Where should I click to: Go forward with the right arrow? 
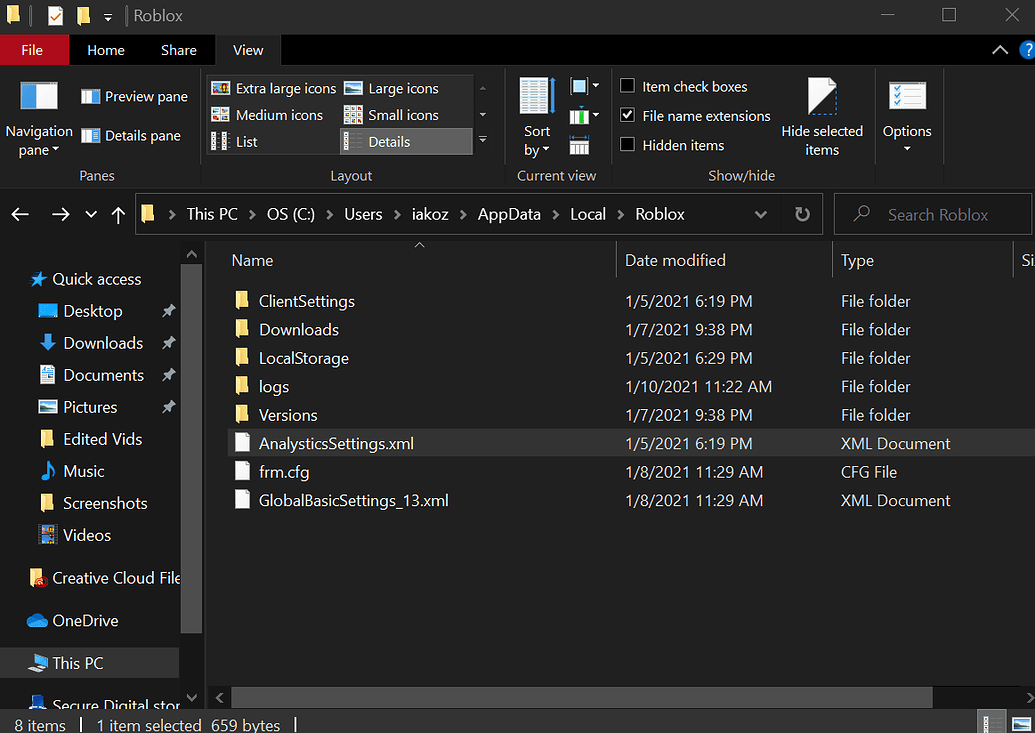[61, 214]
